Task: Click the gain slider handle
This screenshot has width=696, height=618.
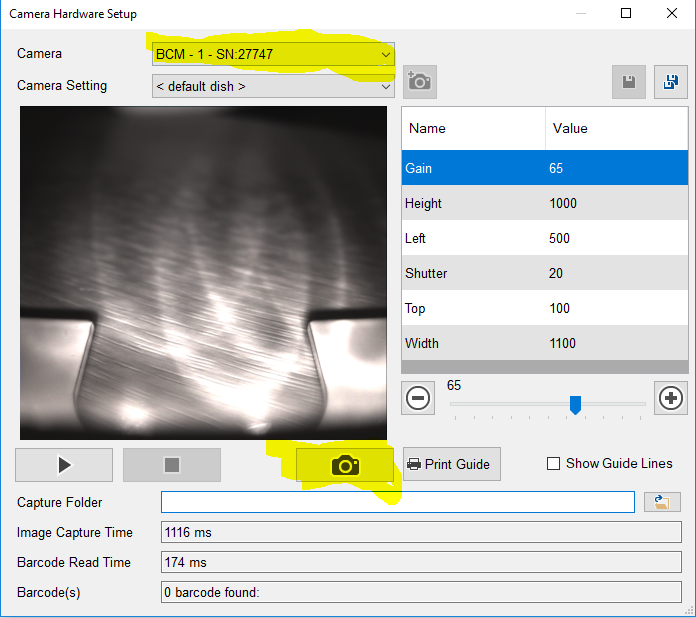Action: pyautogui.click(x=575, y=404)
